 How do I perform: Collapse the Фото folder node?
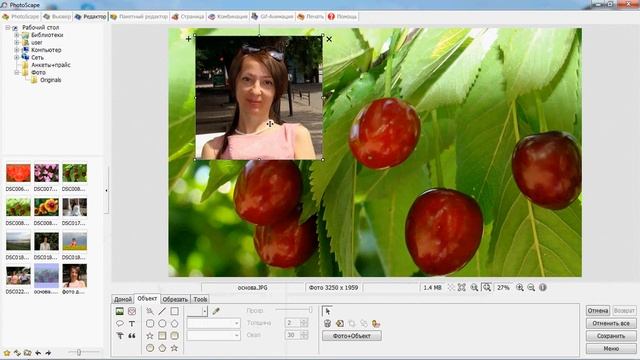point(17,73)
